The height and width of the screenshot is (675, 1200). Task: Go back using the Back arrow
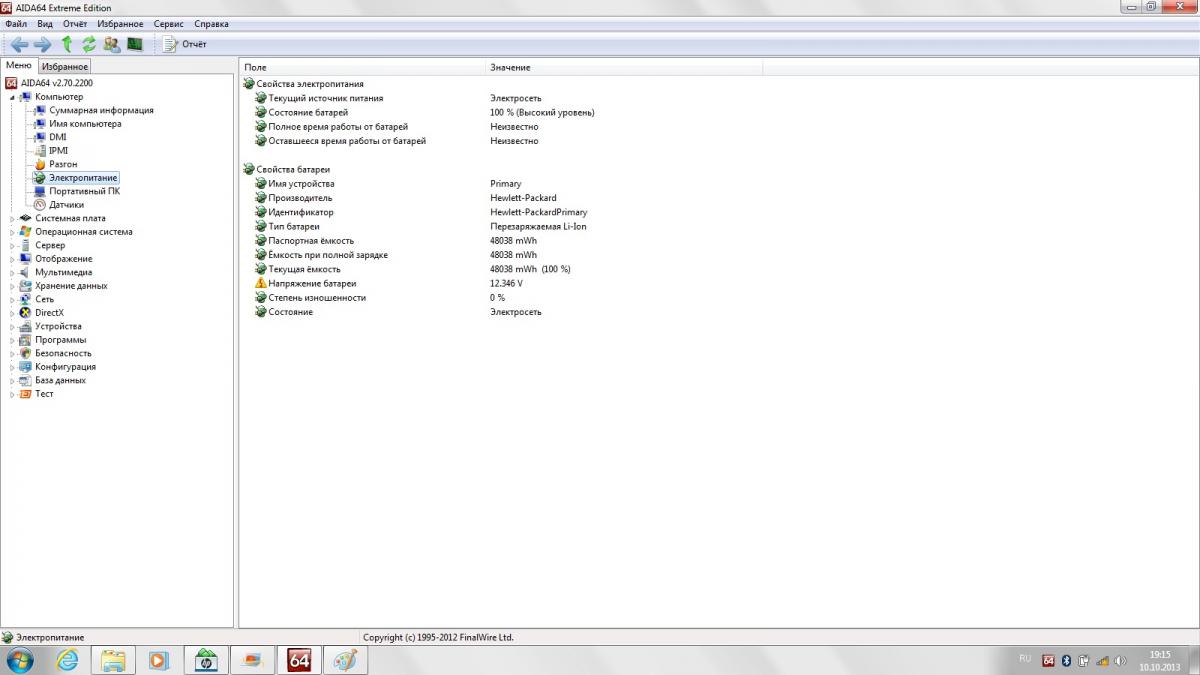(x=19, y=44)
